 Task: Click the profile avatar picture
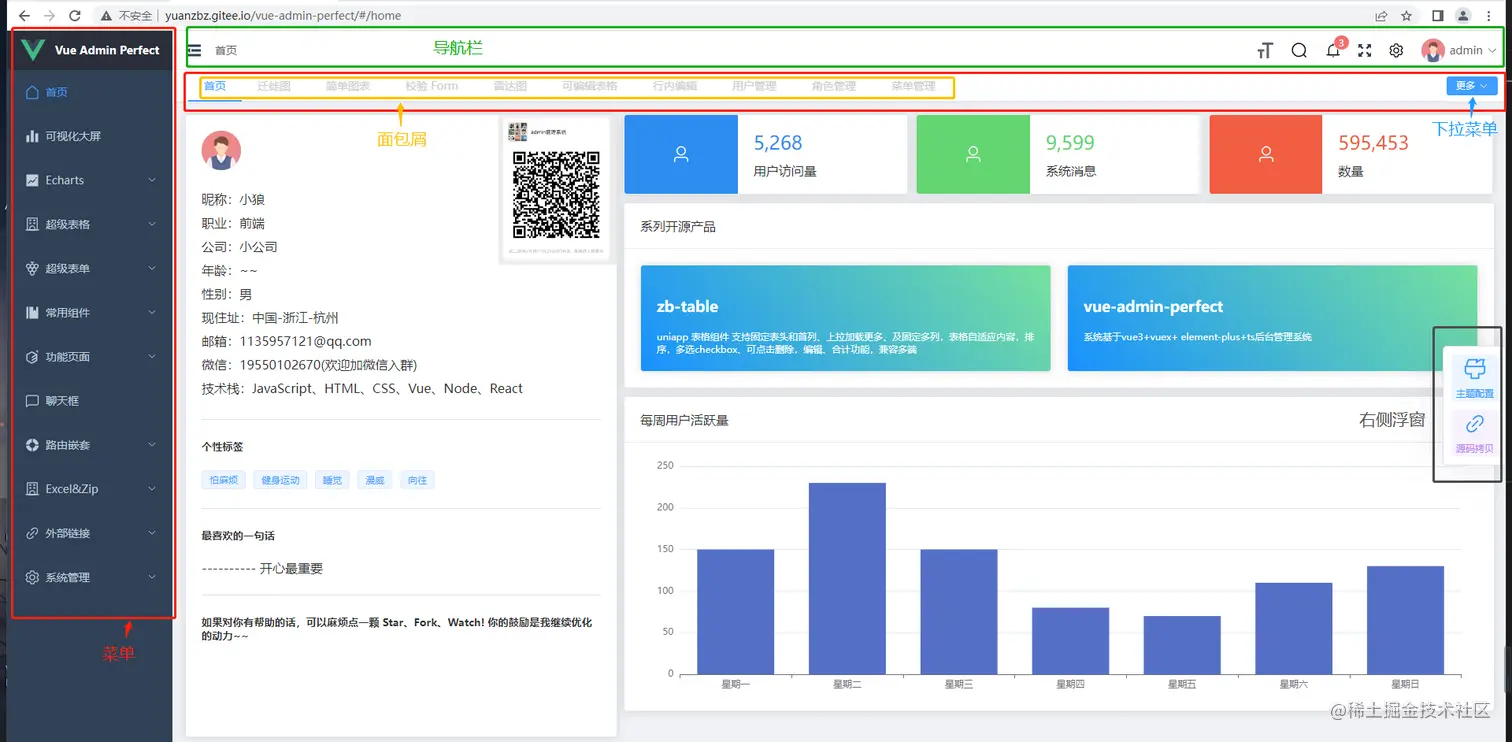pos(221,151)
